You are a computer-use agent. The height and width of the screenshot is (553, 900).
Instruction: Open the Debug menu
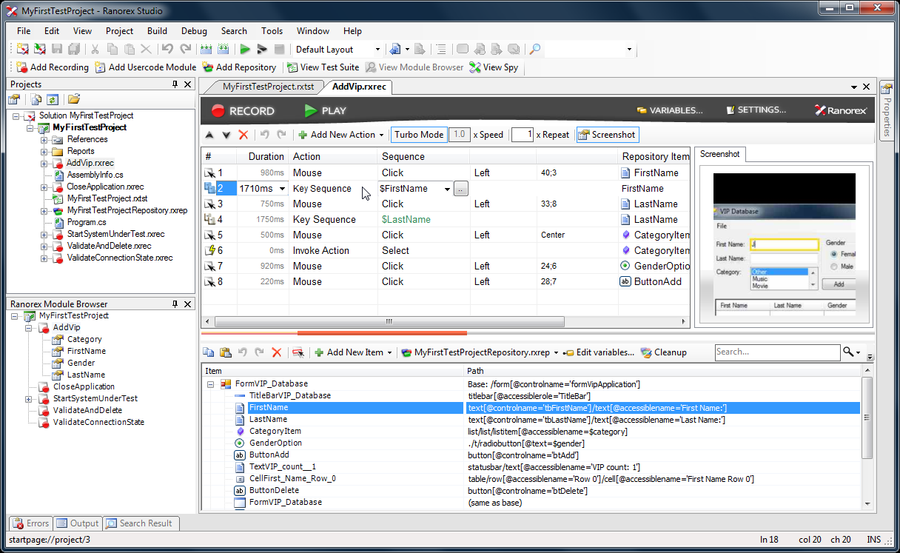[194, 31]
